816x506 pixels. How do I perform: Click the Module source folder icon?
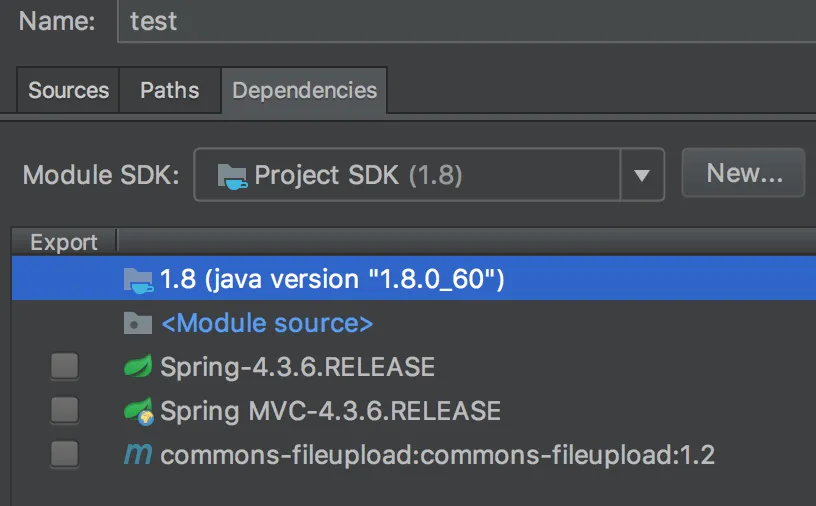pos(137,323)
